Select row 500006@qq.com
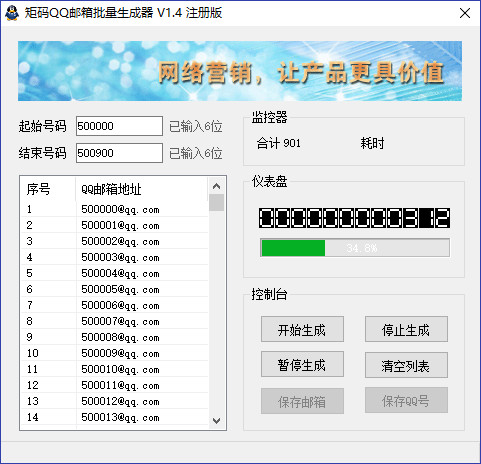The image size is (481, 464). pyautogui.click(x=115, y=305)
